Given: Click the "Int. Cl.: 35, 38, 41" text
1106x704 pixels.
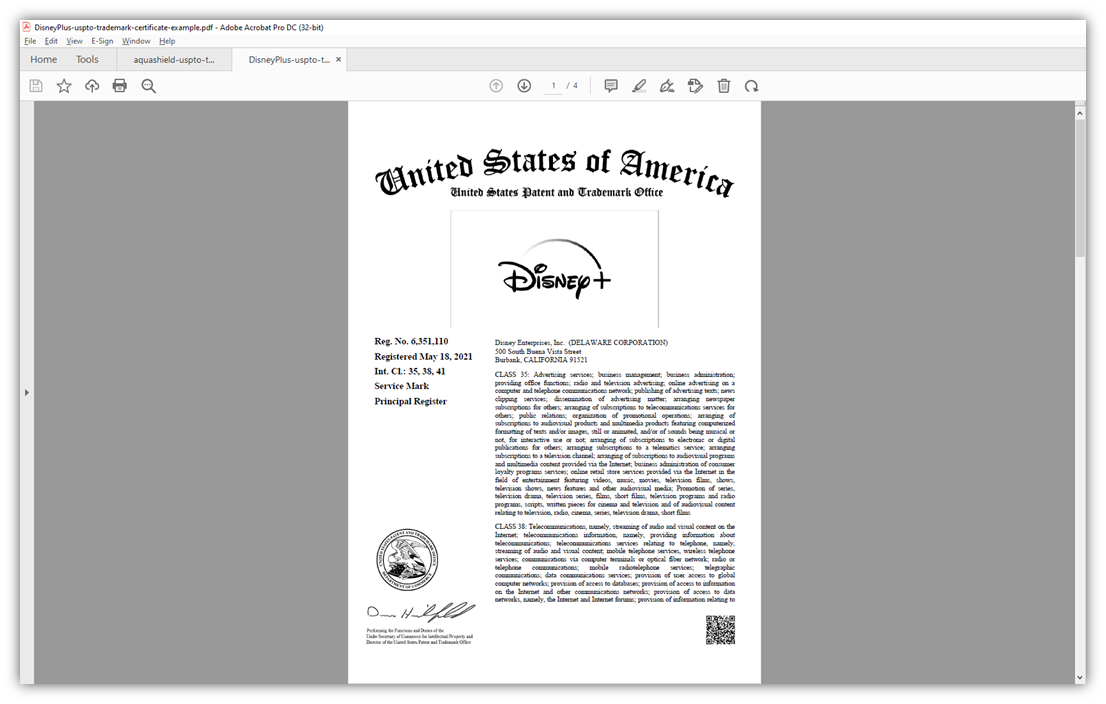Looking at the screenshot, I should tap(410, 372).
